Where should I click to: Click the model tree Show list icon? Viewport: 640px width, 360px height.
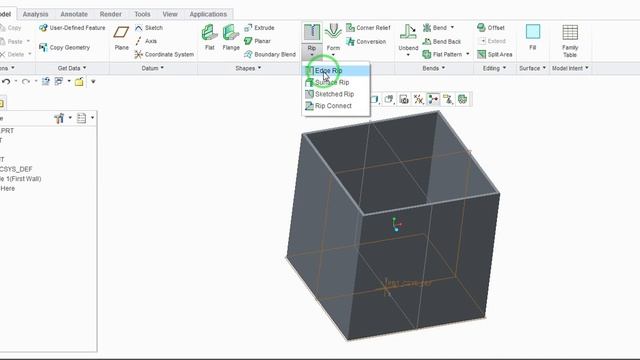[82, 118]
